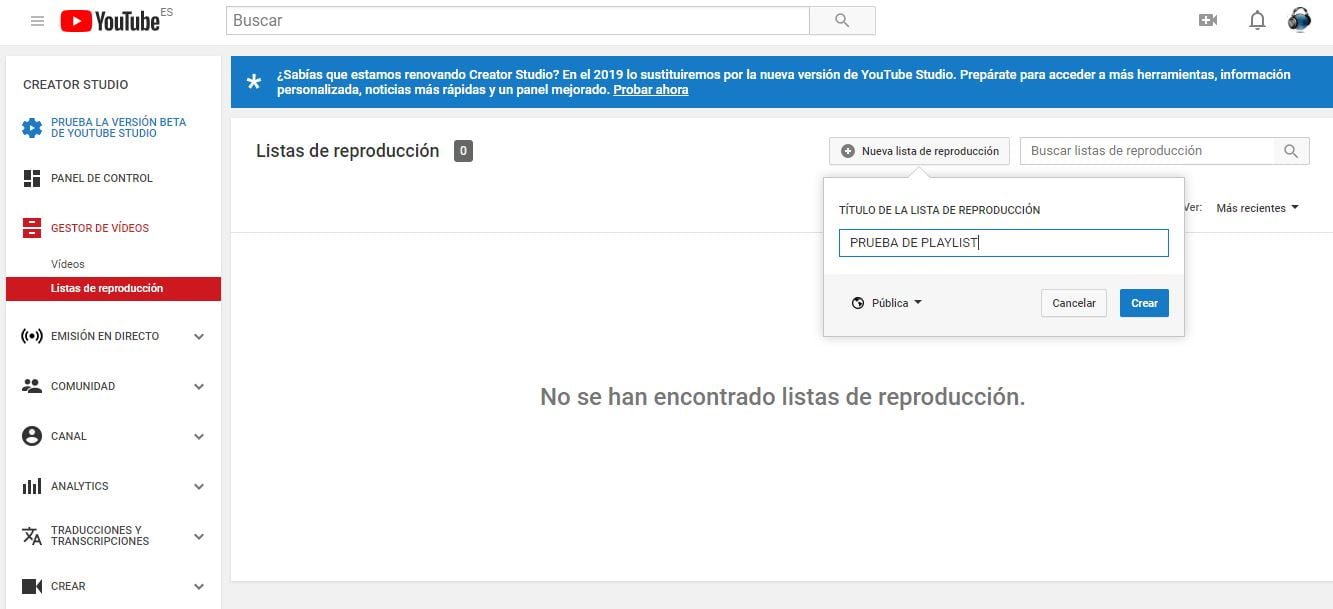
Task: Click the Crear button
Action: (x=1144, y=303)
